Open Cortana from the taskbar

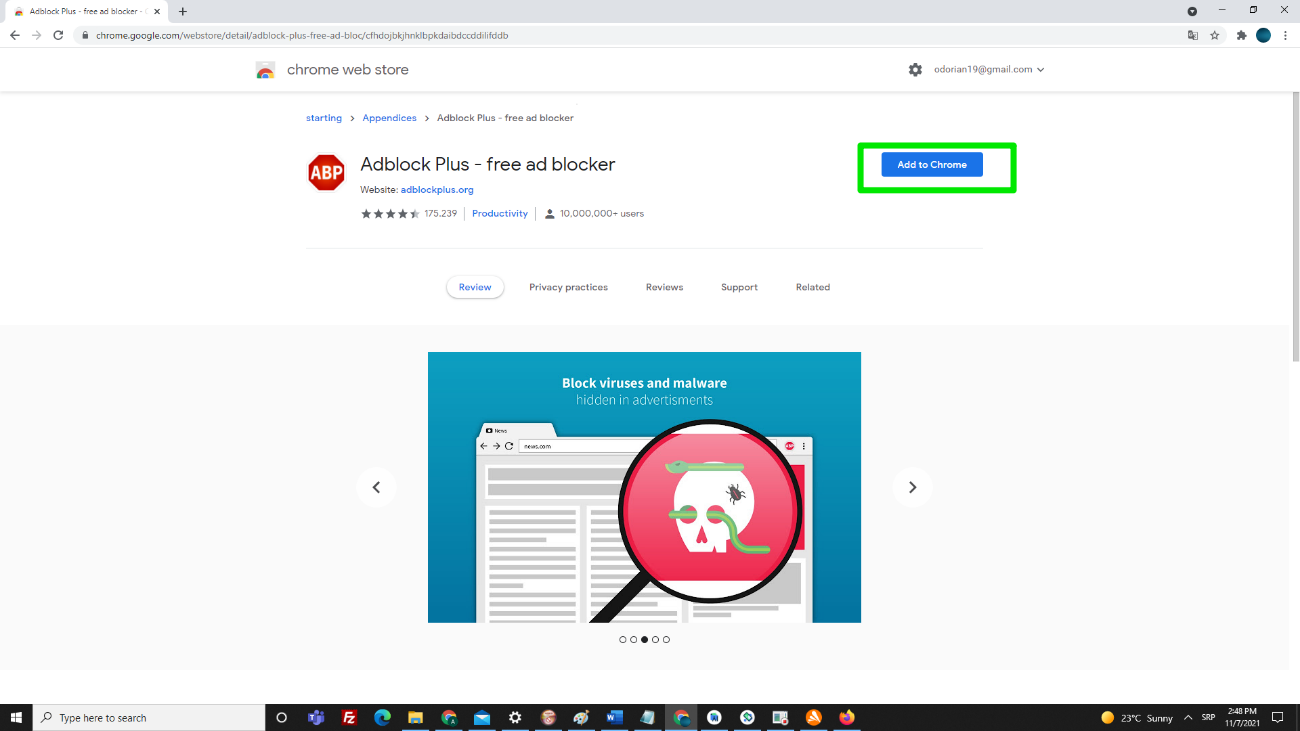tap(282, 718)
